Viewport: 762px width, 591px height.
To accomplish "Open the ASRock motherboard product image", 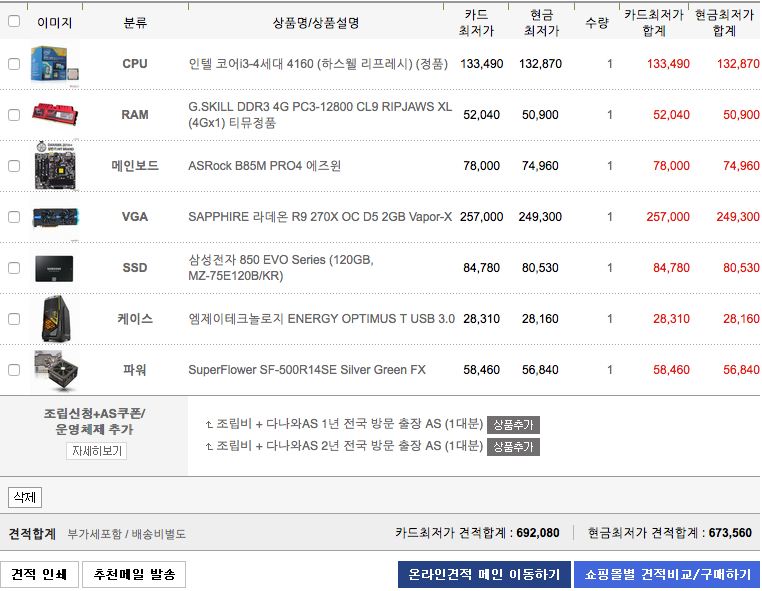I will (x=54, y=166).
